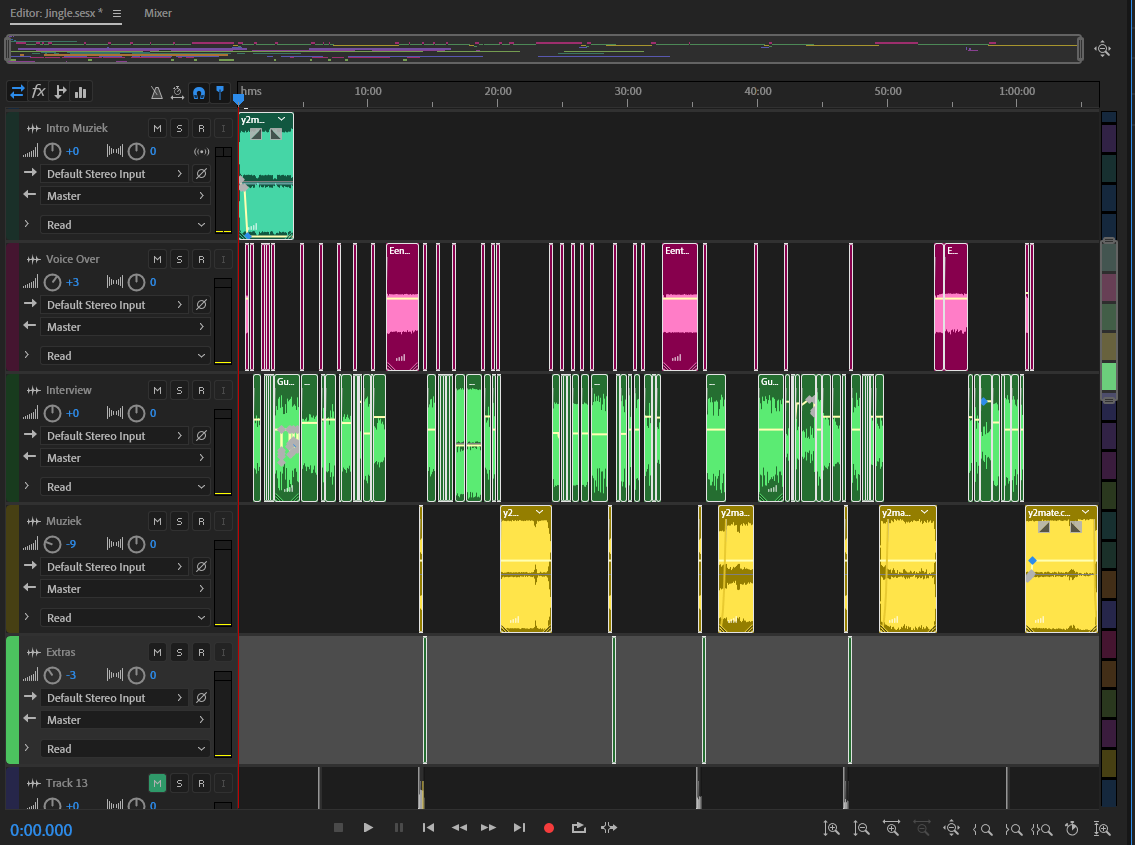1135x845 pixels.
Task: Select the Interview track name
Action: [x=69, y=390]
